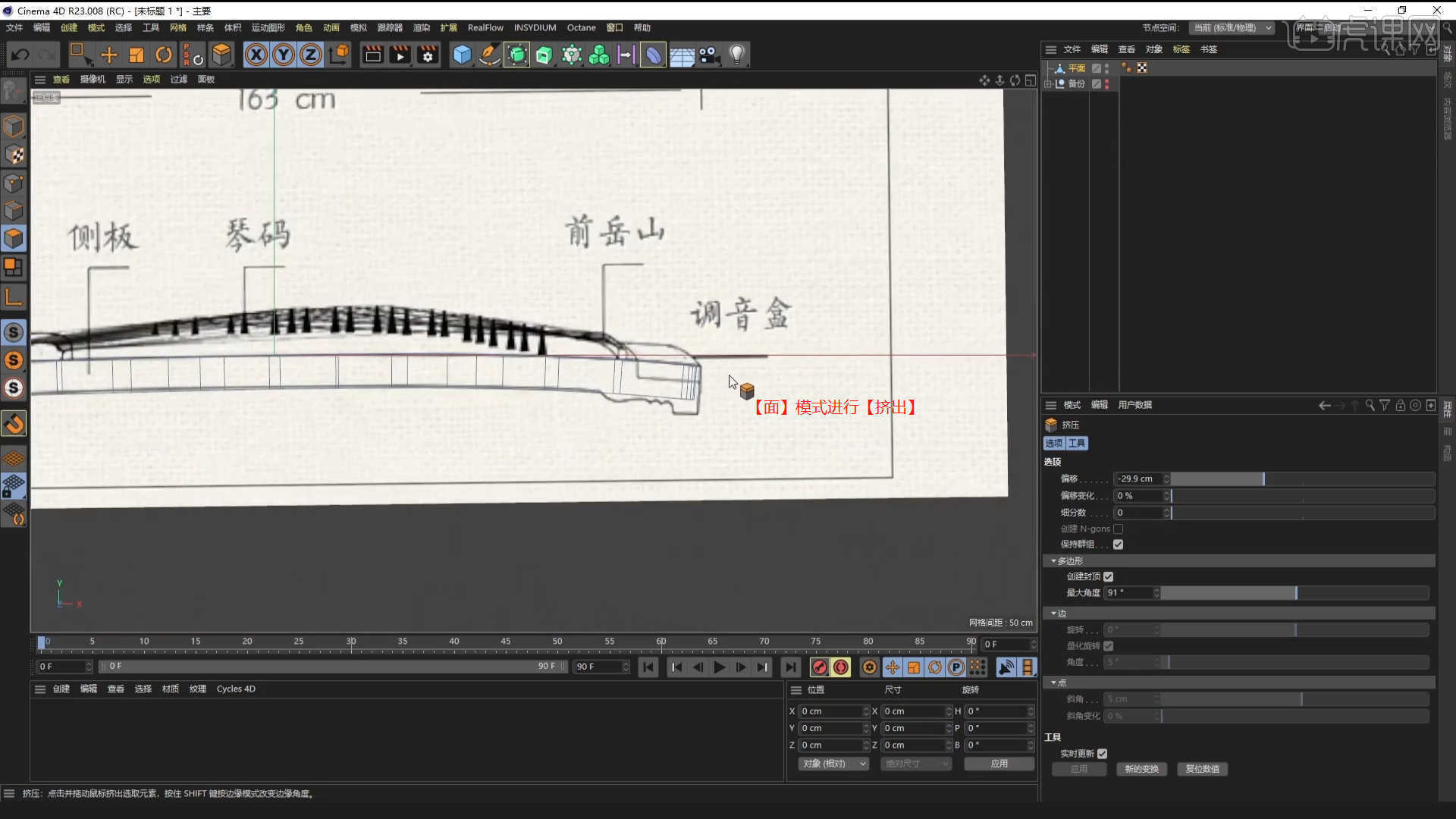Screen dimensions: 1456x819
Task: Open the Spline Pen tool
Action: pos(489,55)
